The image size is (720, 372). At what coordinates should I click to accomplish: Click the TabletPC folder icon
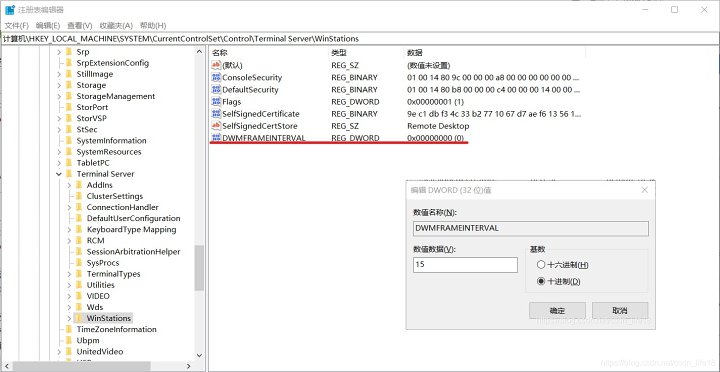[69, 163]
